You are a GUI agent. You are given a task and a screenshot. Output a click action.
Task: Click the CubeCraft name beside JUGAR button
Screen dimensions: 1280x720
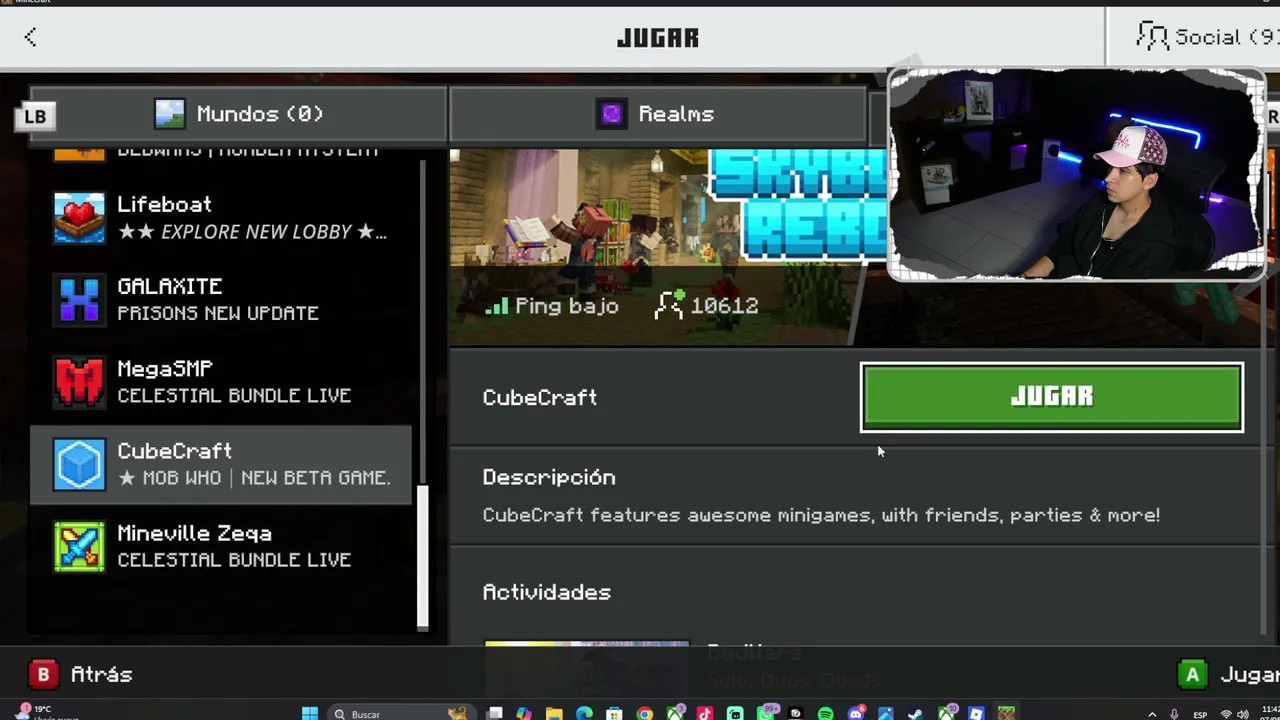[540, 398]
